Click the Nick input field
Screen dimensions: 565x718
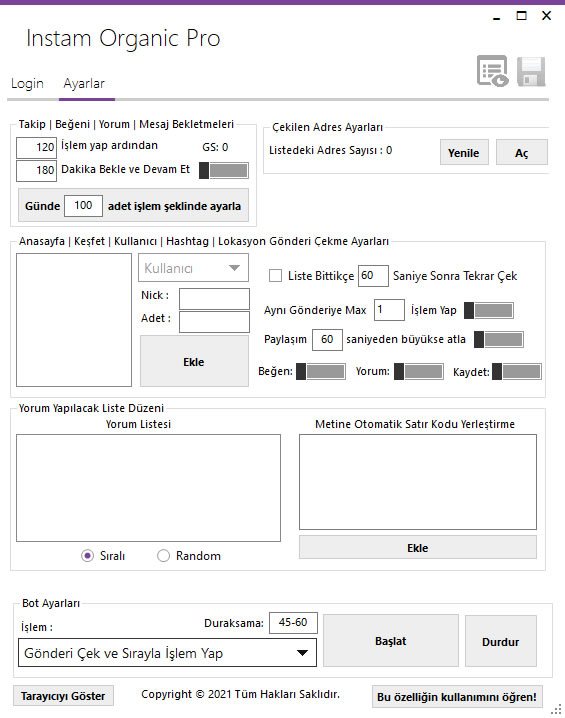coord(214,299)
